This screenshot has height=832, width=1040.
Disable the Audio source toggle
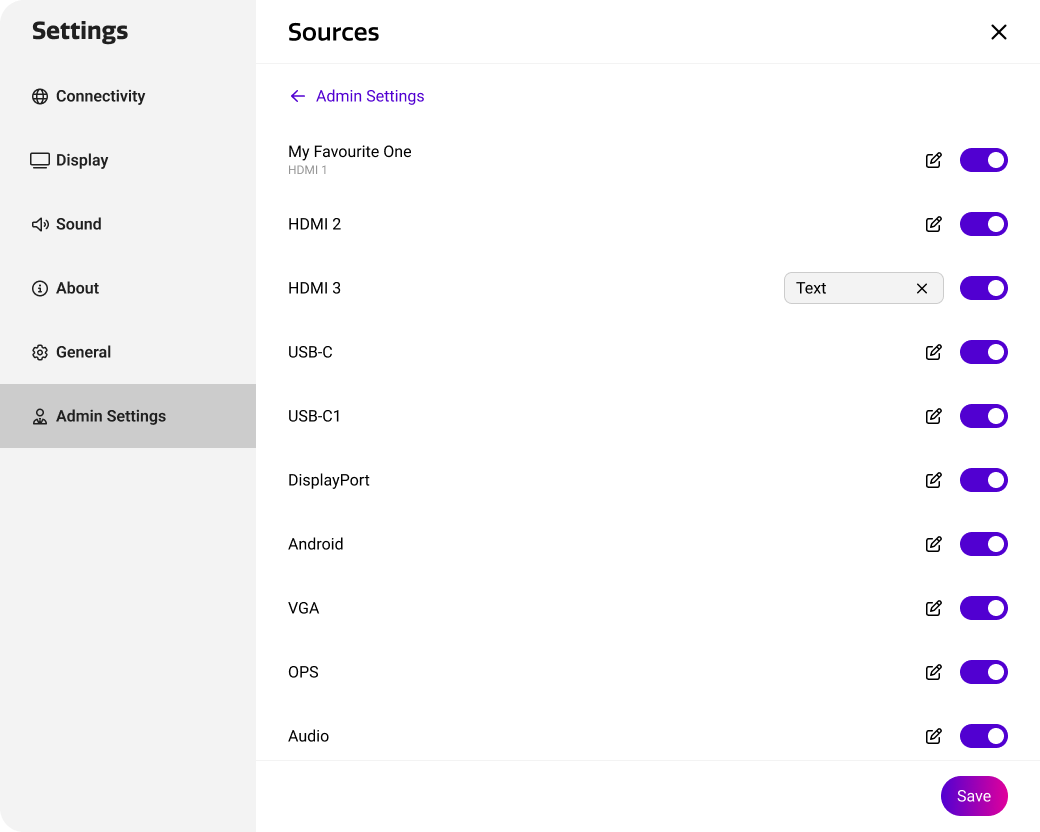(x=983, y=736)
